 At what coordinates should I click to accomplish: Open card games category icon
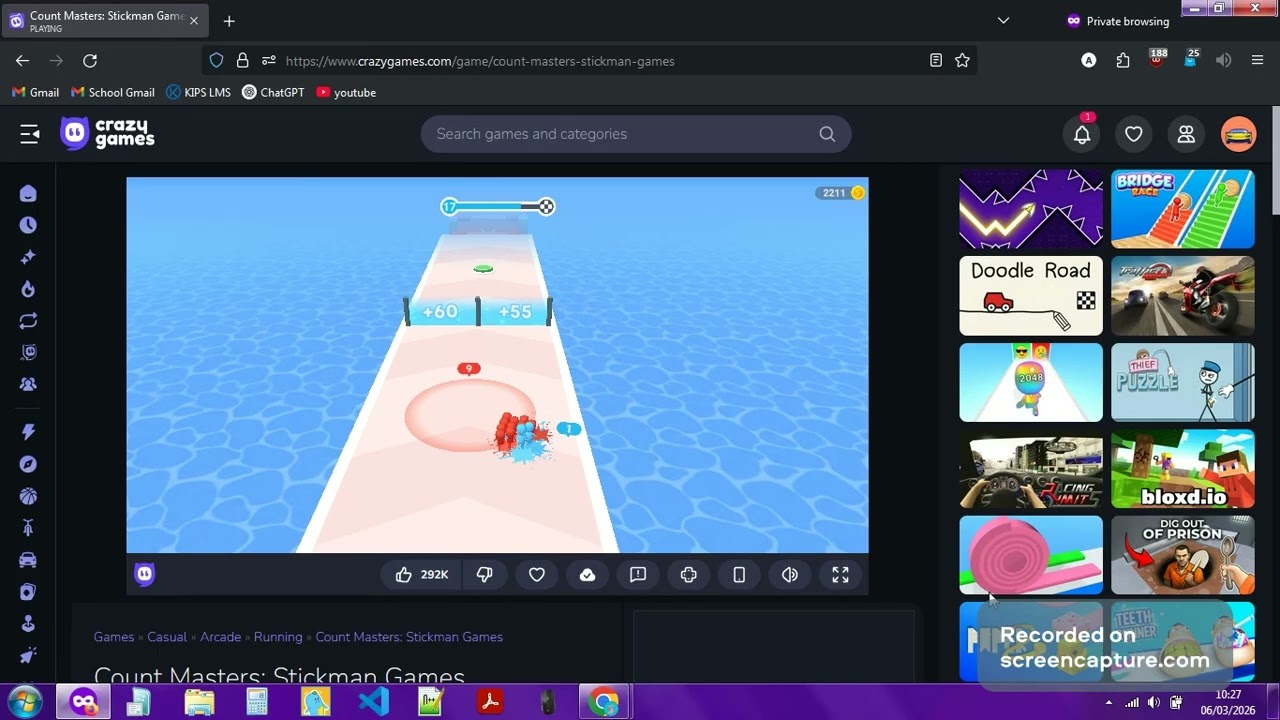click(x=28, y=592)
